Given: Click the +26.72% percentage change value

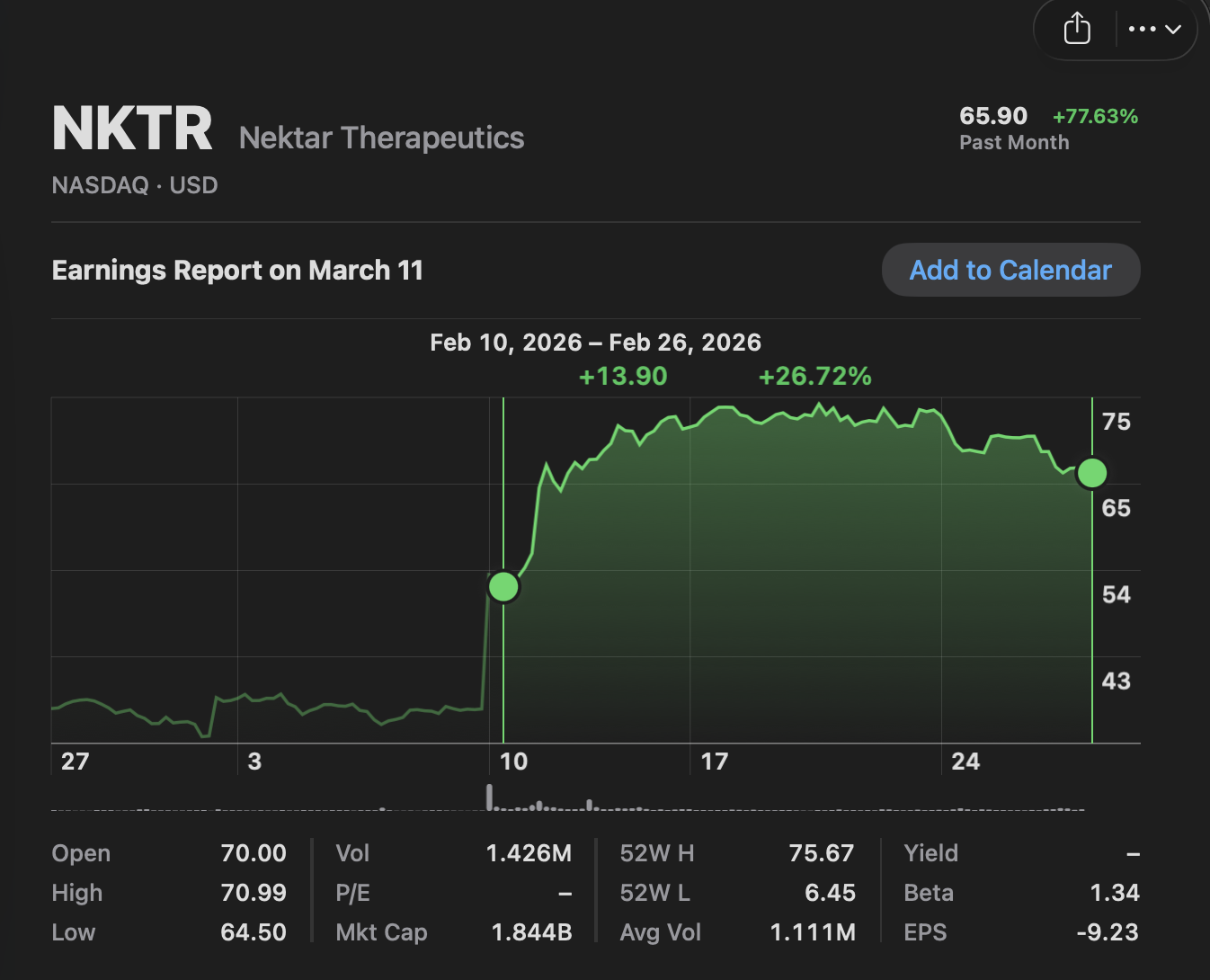Looking at the screenshot, I should 815,376.
